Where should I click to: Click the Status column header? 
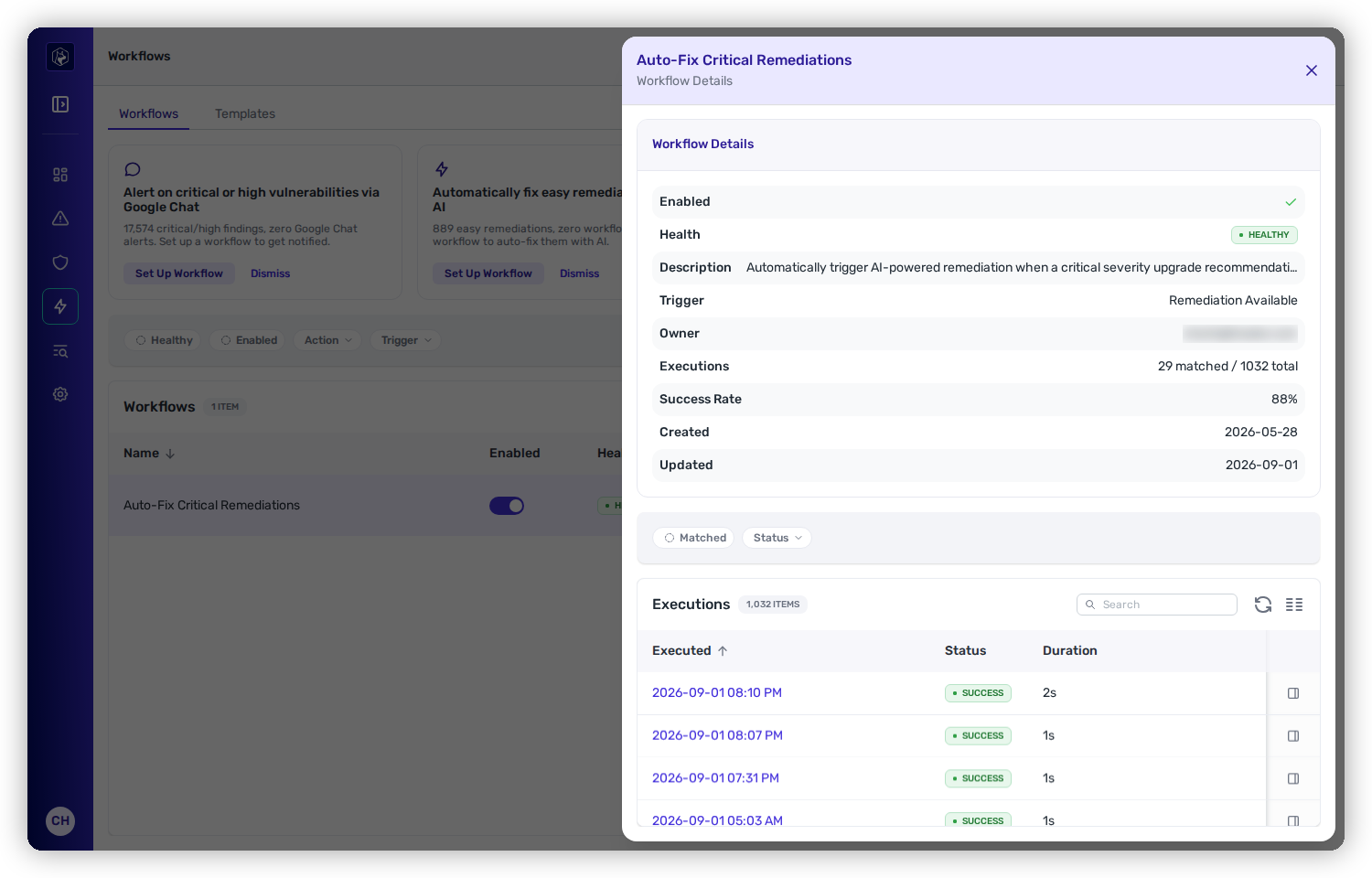(x=965, y=650)
